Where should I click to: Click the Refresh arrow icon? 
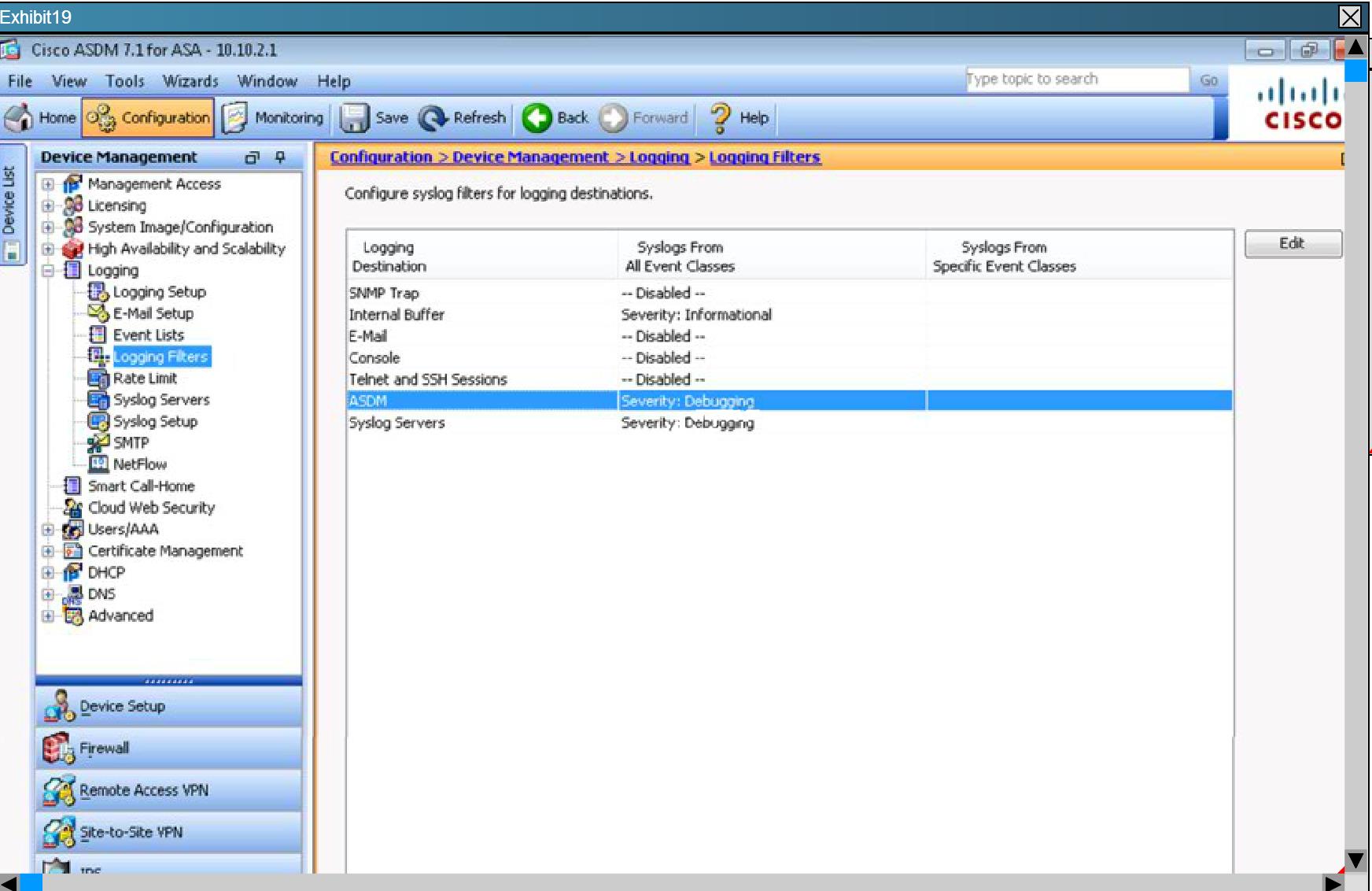point(433,118)
